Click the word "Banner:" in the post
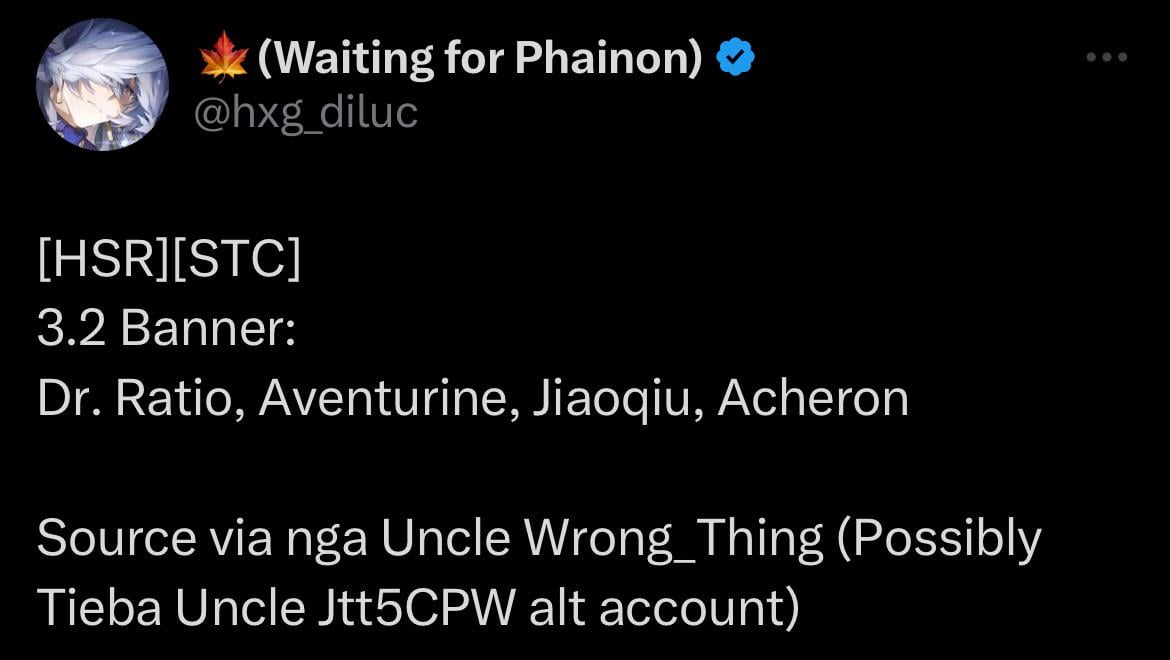This screenshot has height=660, width=1170. click(x=207, y=329)
